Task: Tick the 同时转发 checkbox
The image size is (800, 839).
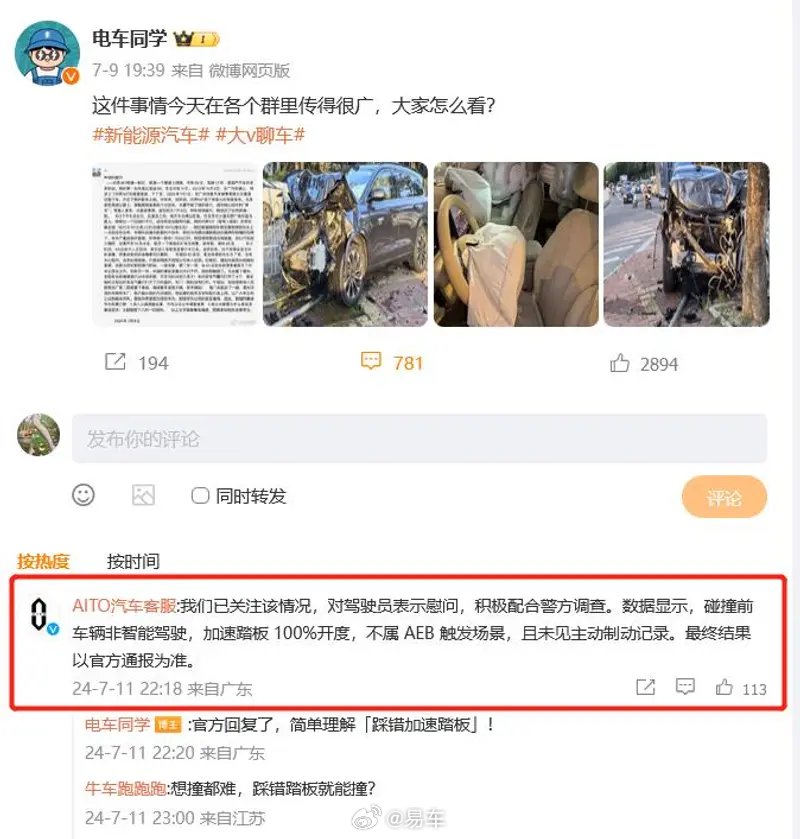Action: [x=200, y=495]
